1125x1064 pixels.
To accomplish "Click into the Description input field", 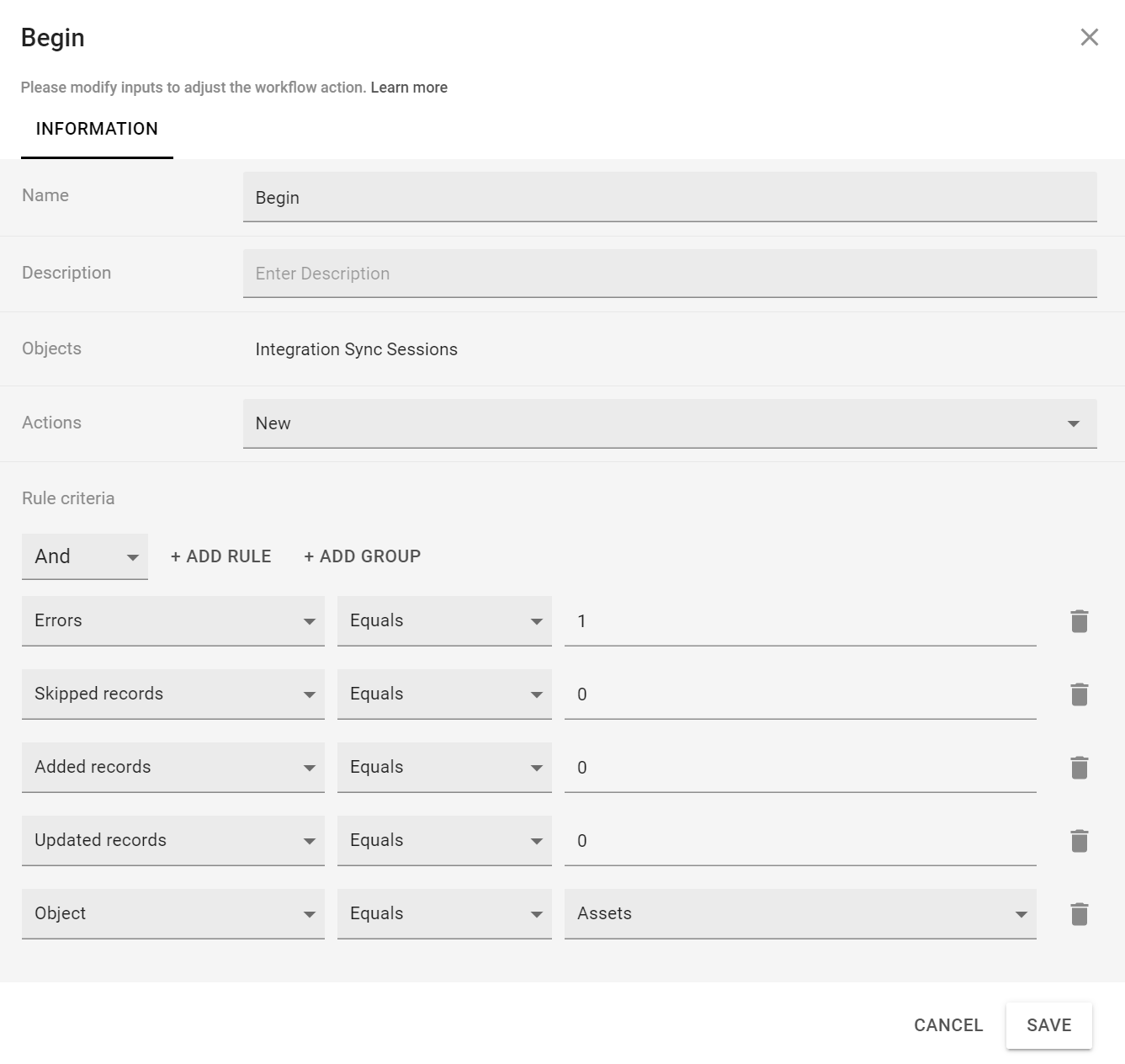I will (x=669, y=274).
